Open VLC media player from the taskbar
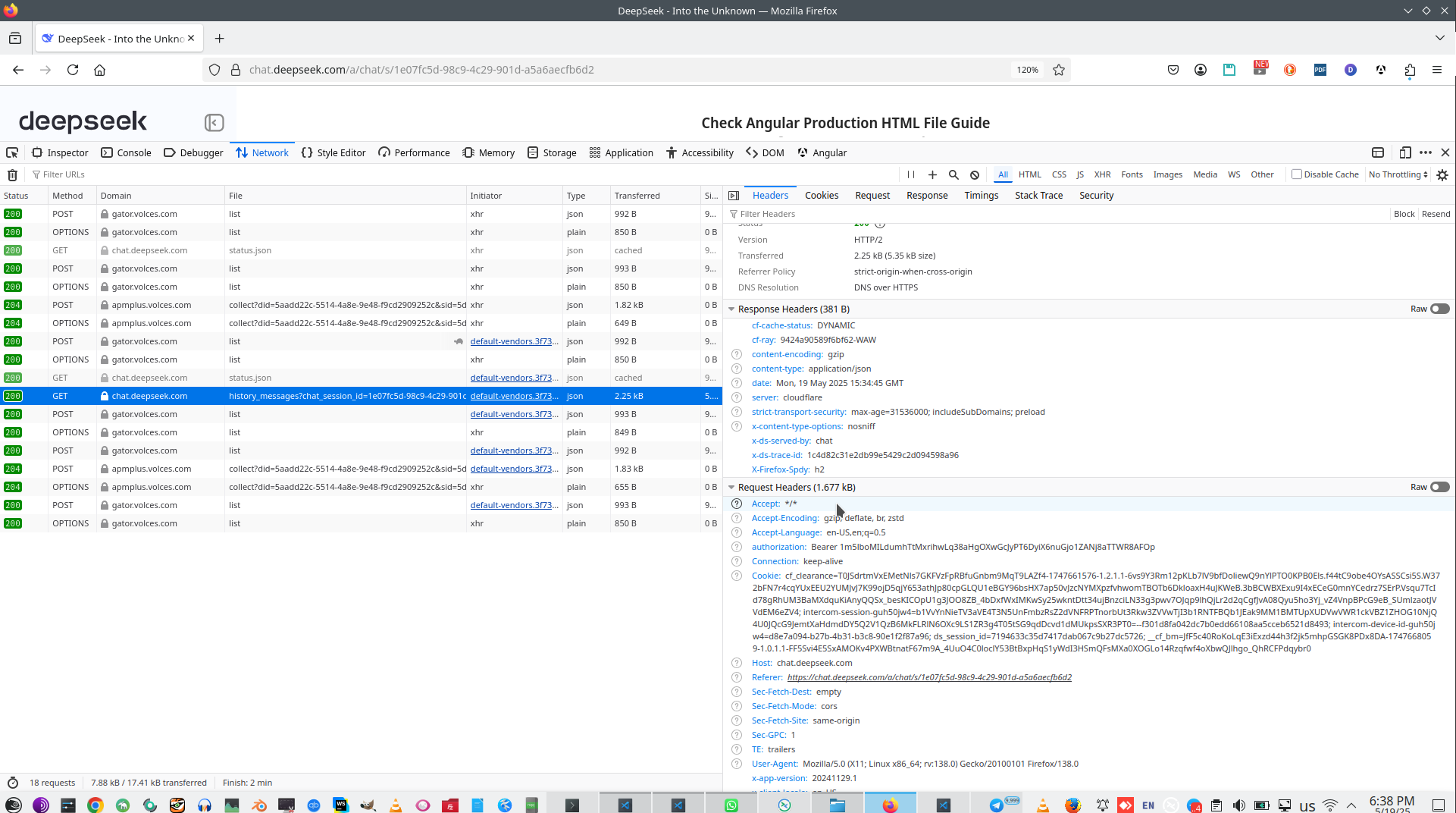 tap(395, 805)
